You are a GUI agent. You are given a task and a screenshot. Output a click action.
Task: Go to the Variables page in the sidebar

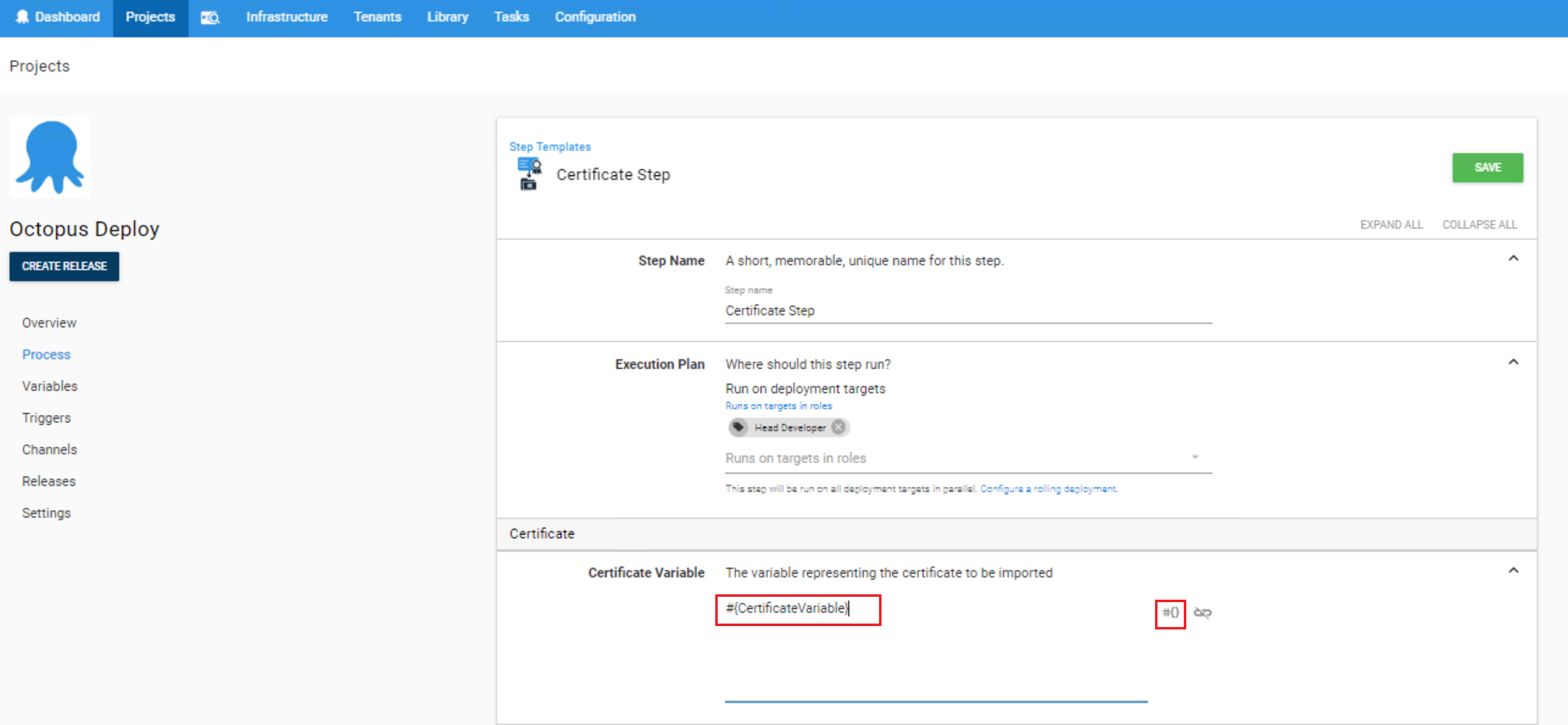click(x=49, y=385)
